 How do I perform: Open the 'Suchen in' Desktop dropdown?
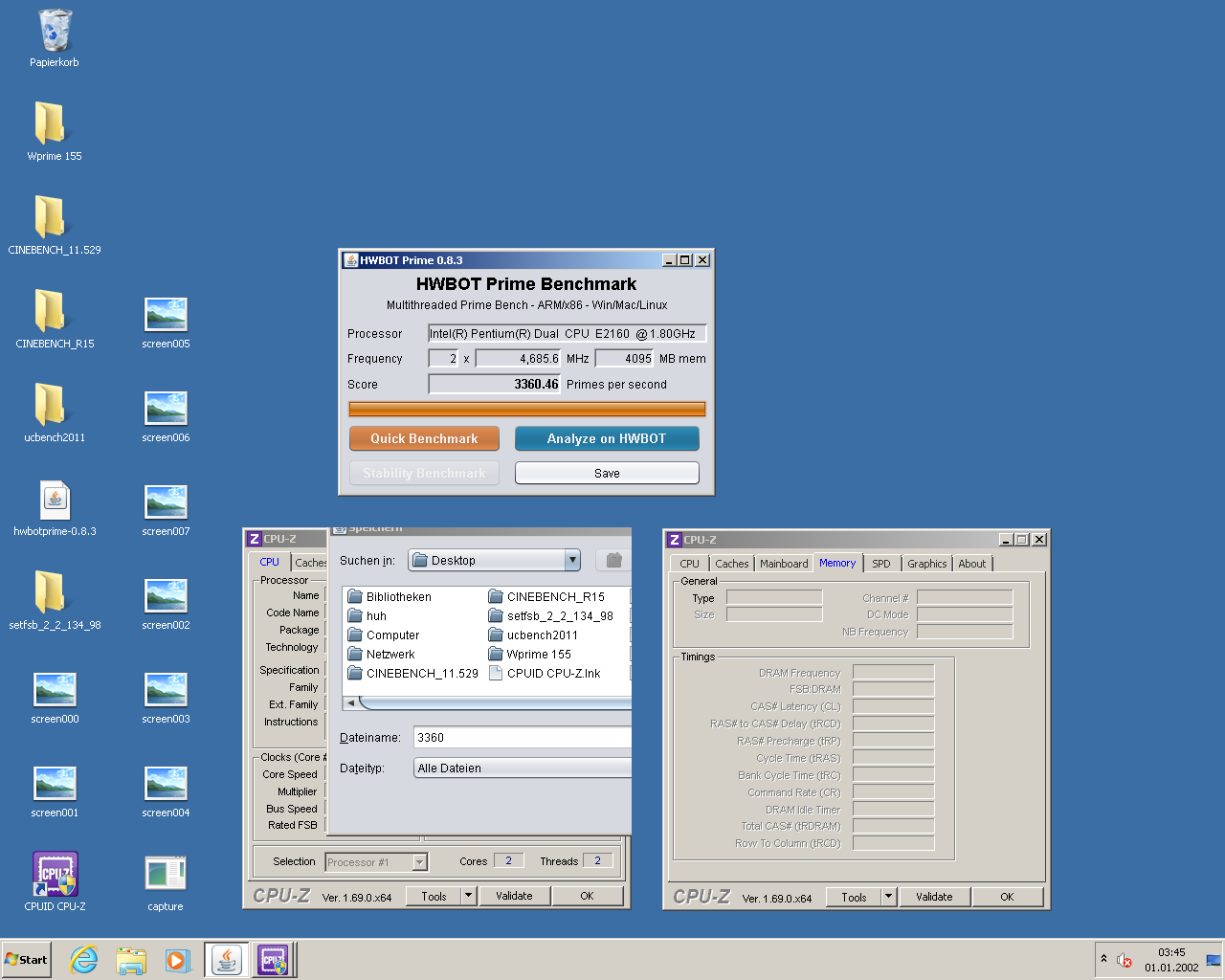[571, 560]
